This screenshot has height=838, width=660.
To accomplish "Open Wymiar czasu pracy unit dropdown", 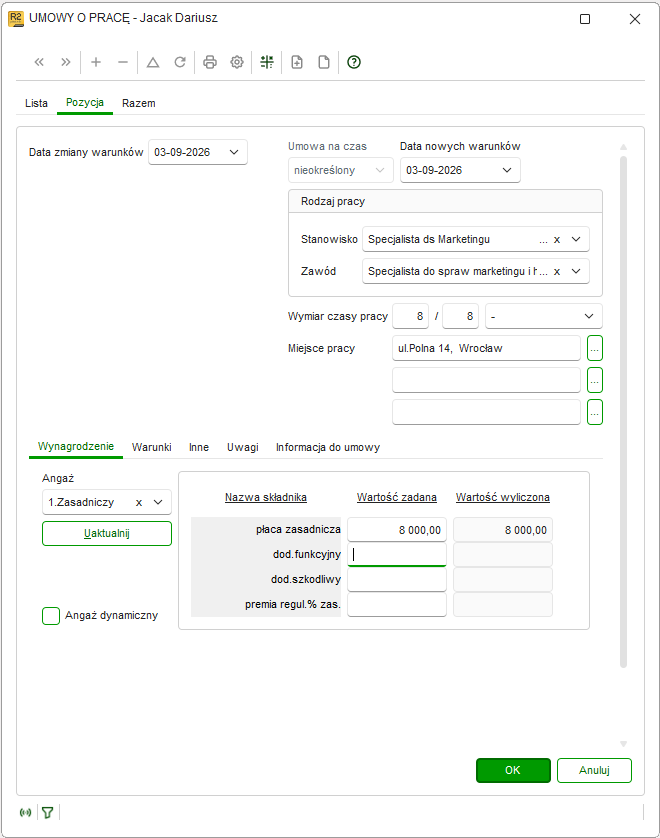I will 589,316.
